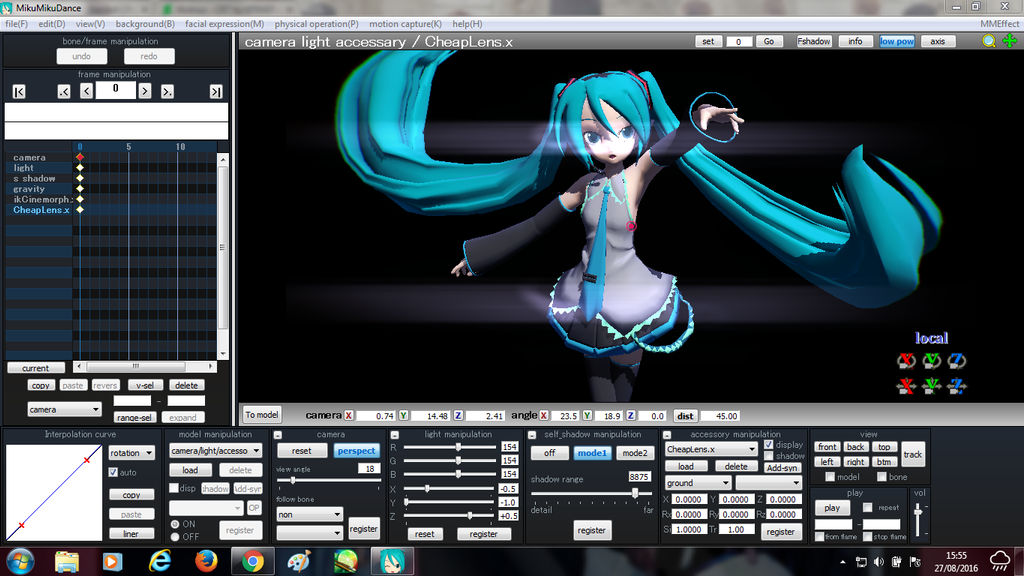This screenshot has height=576, width=1024.
Task: Open the CheapLens.x accessory dropdown
Action: [x=711, y=449]
